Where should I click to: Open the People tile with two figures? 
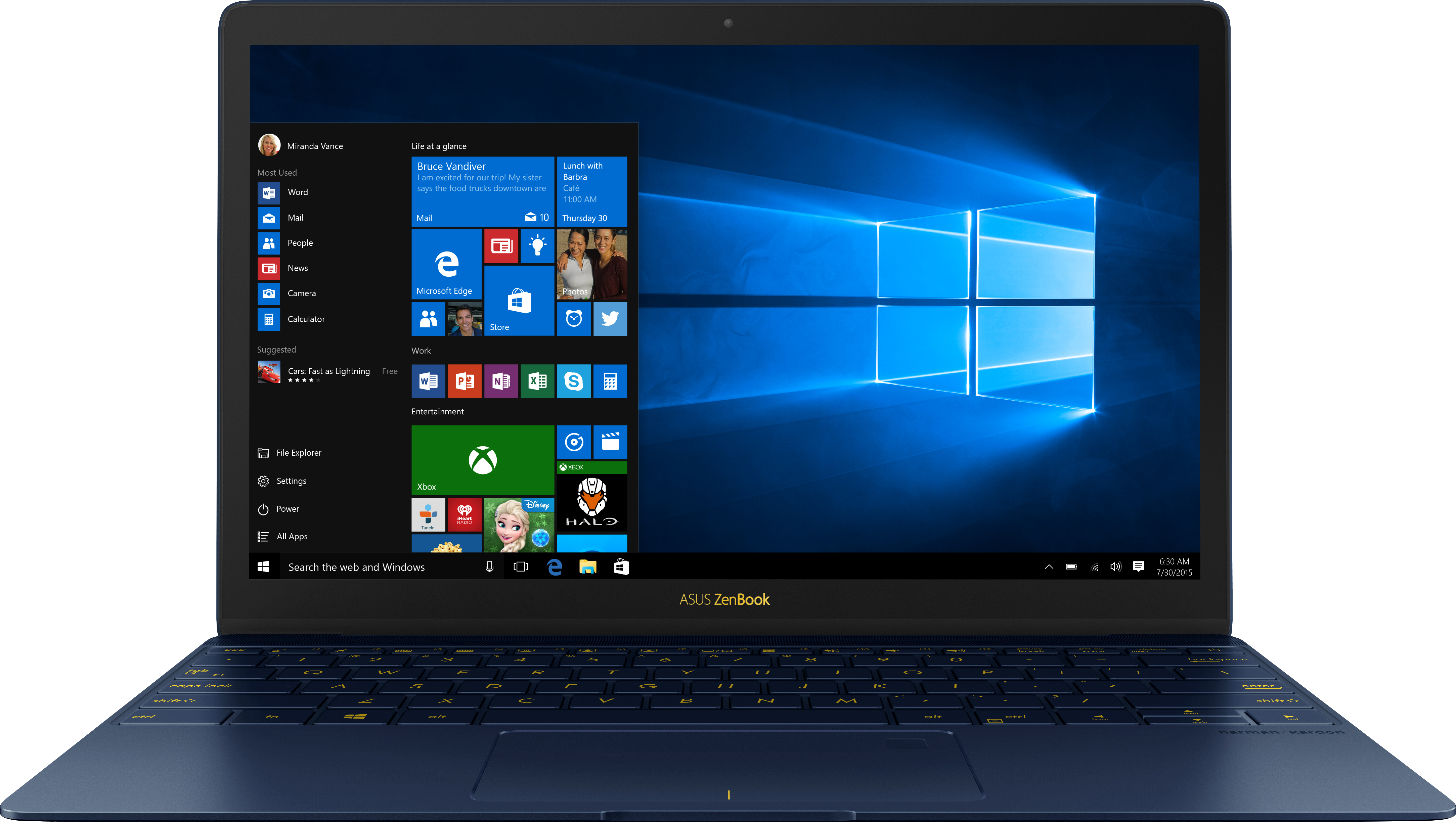coord(428,319)
